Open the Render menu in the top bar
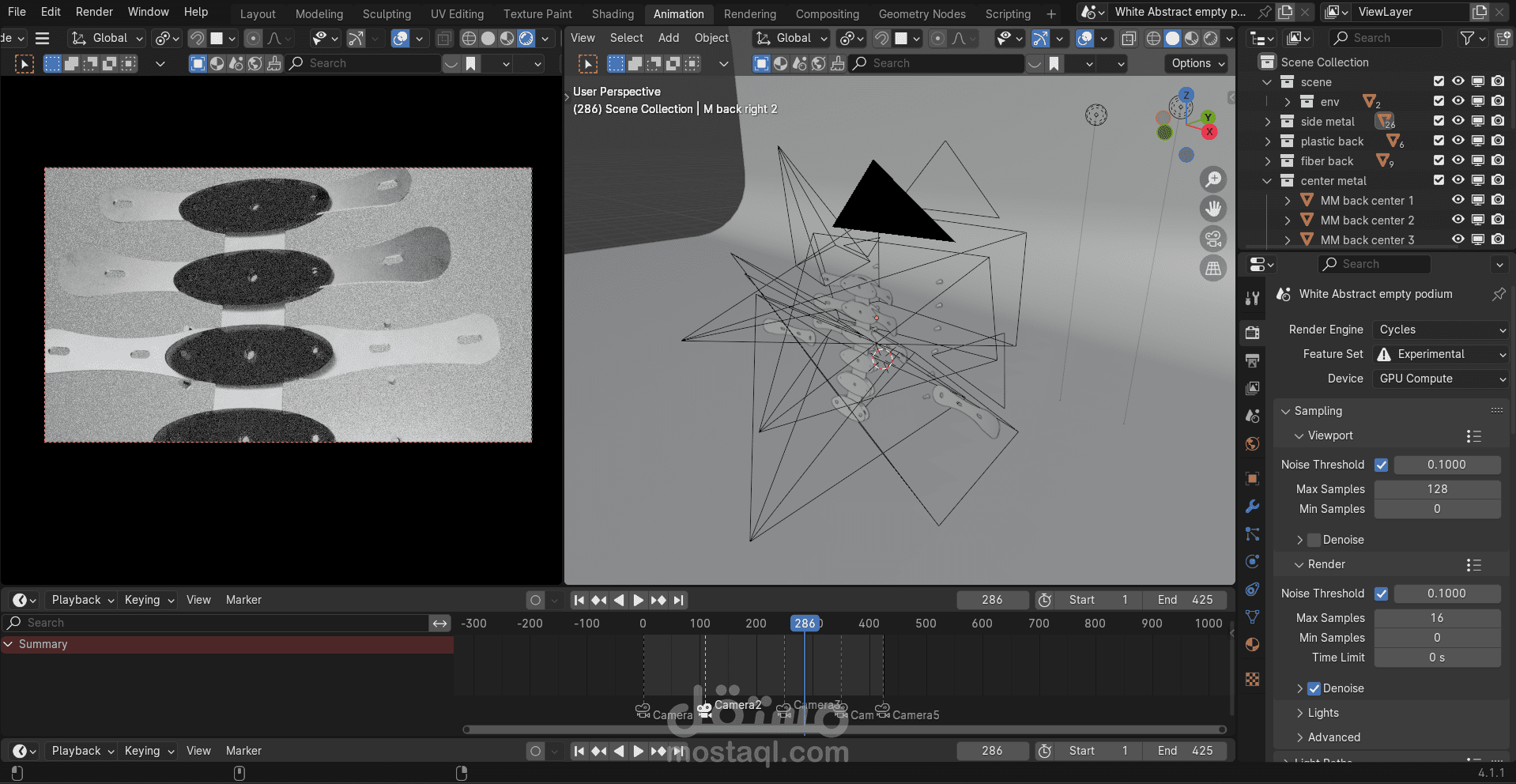 pos(94,12)
